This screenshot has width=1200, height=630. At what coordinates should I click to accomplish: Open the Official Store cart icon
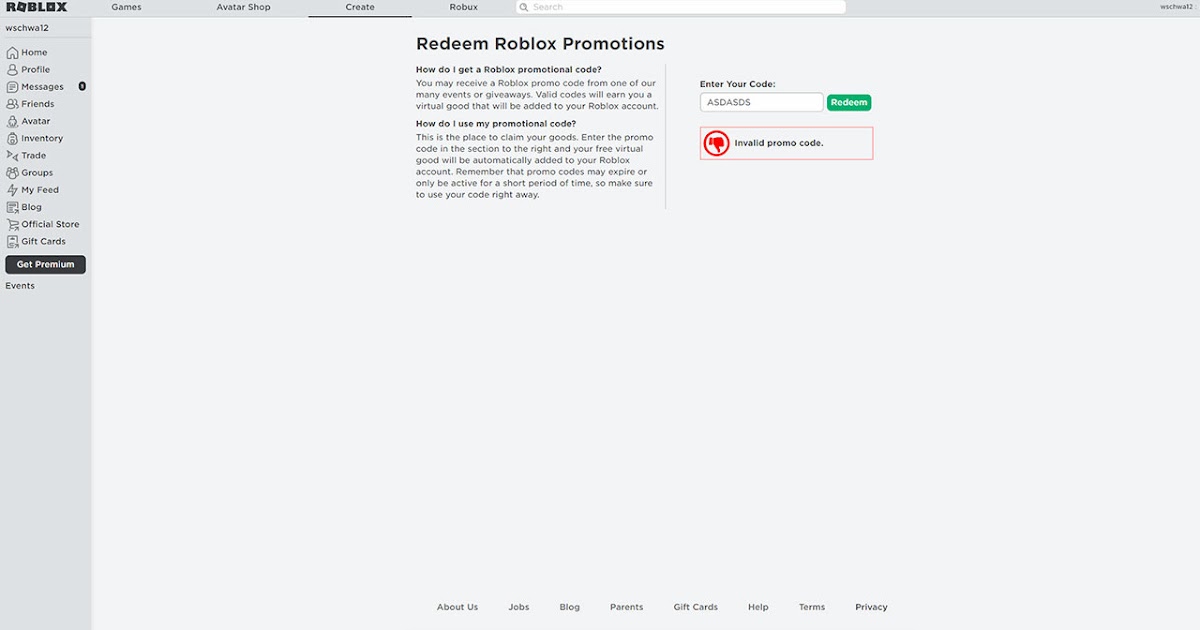13,224
